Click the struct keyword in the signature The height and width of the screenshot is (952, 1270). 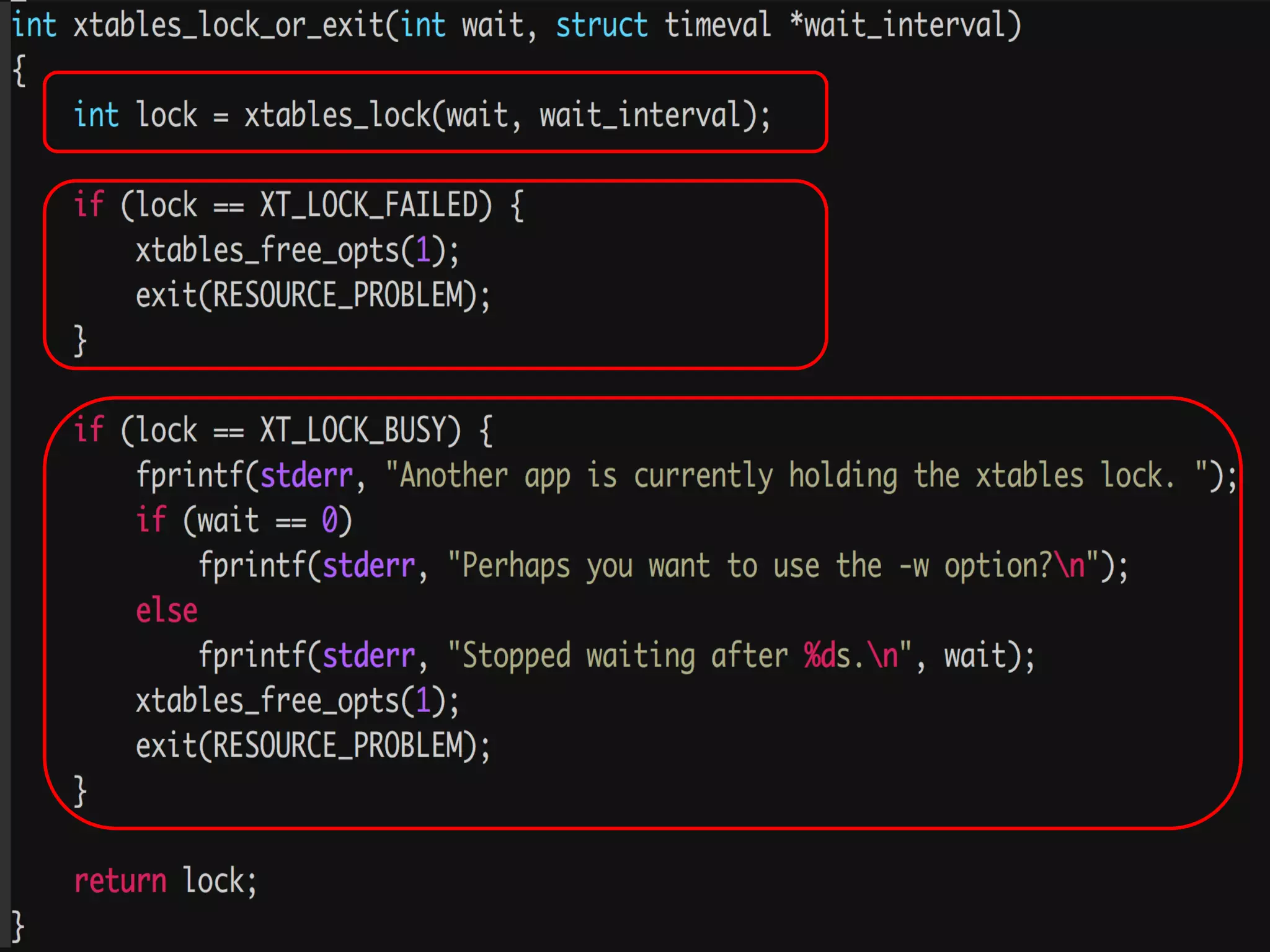coord(601,26)
